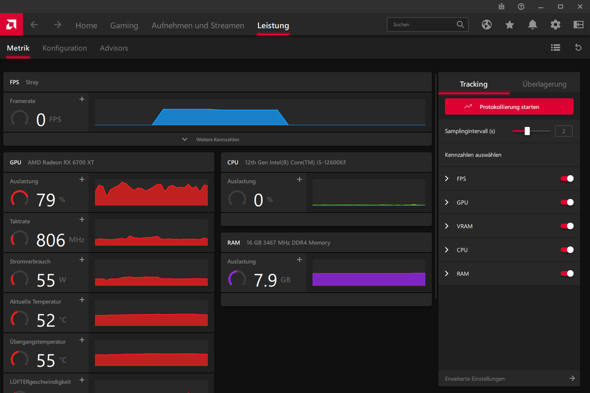Add Aktuelle Temperatur metric with plus icon
Viewport: 590px width, 393px height.
[82, 300]
